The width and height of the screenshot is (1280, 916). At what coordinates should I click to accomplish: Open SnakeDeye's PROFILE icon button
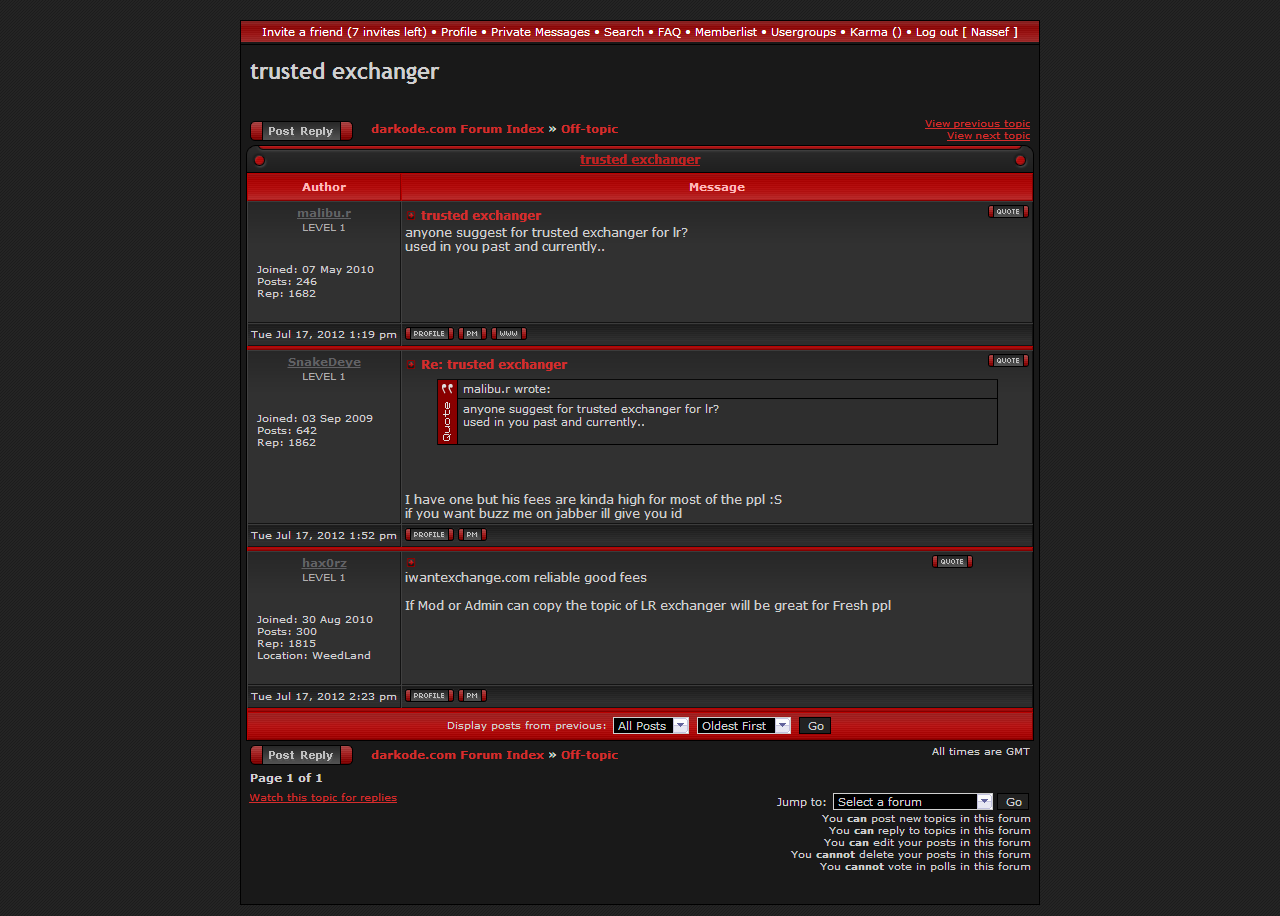(429, 535)
